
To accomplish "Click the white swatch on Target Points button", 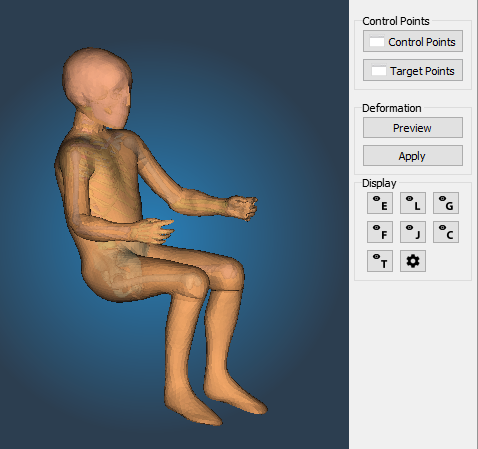I will pyautogui.click(x=379, y=71).
